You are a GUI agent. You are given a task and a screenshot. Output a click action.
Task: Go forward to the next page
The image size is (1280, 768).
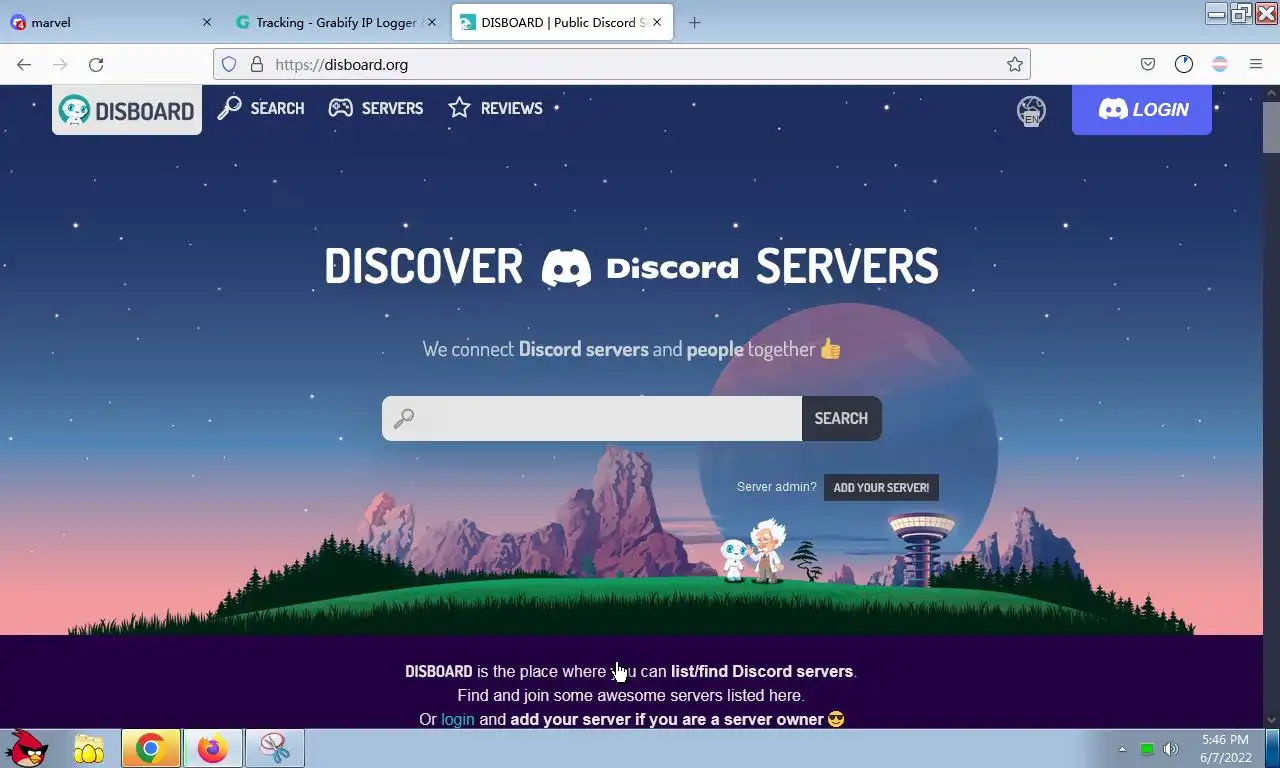(x=60, y=64)
